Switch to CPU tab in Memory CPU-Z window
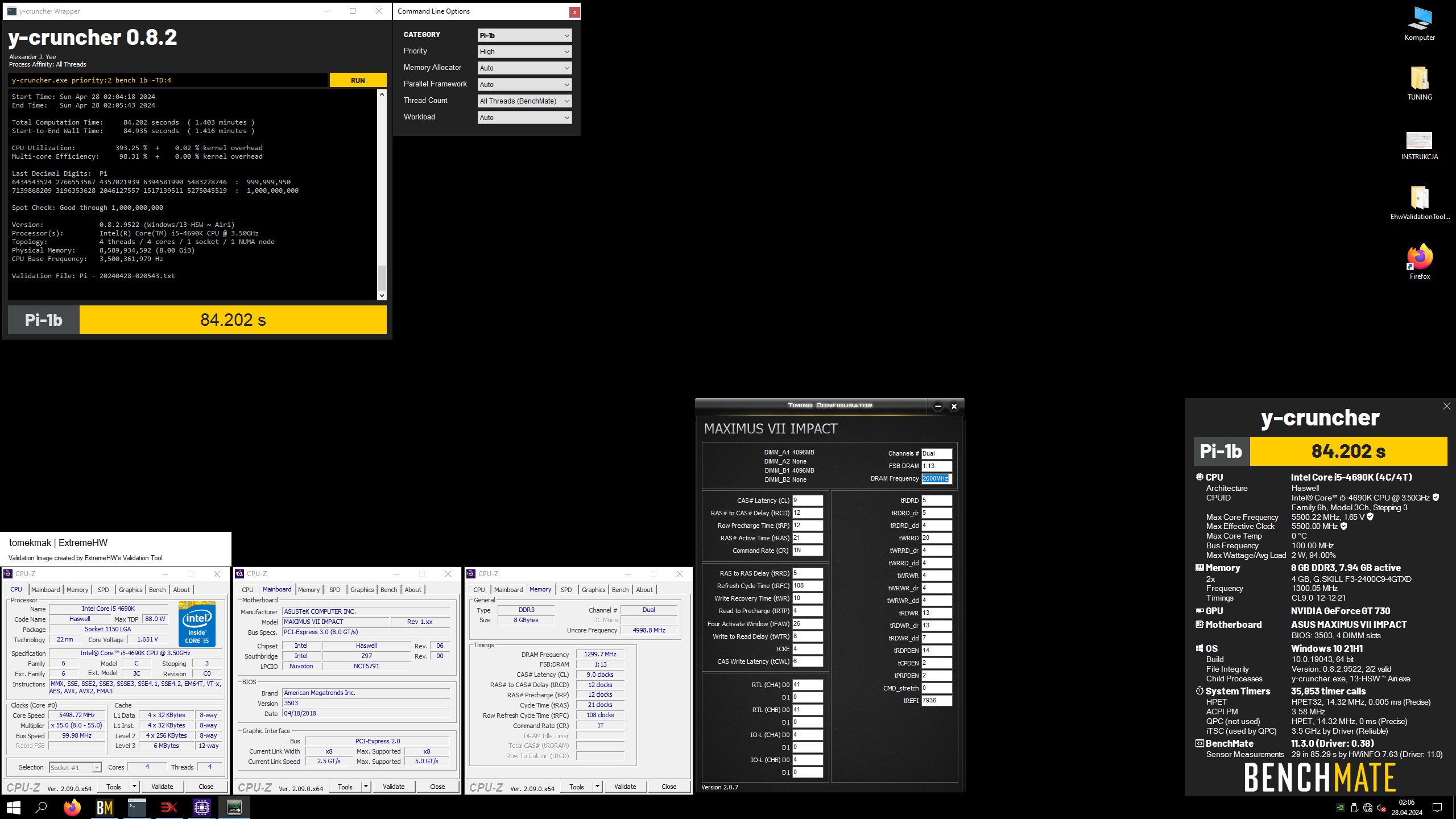 coord(479,590)
